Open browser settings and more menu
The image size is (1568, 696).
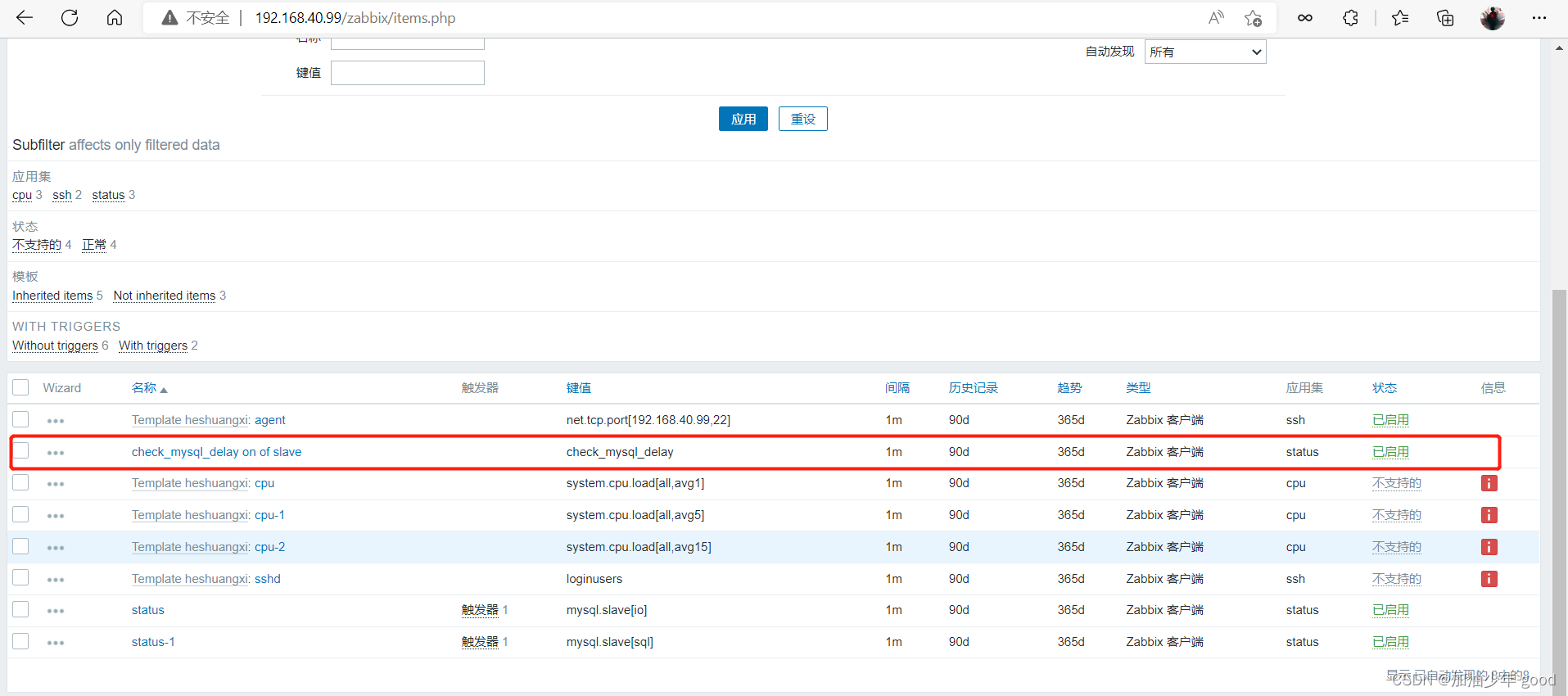pyautogui.click(x=1539, y=17)
